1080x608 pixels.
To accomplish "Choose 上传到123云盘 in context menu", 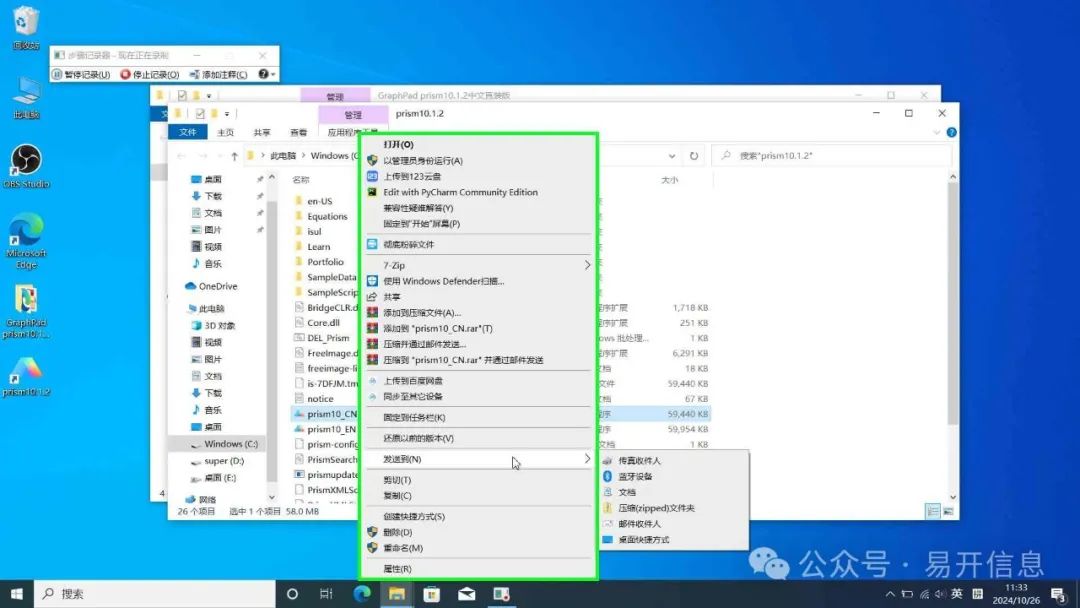I will [x=477, y=176].
